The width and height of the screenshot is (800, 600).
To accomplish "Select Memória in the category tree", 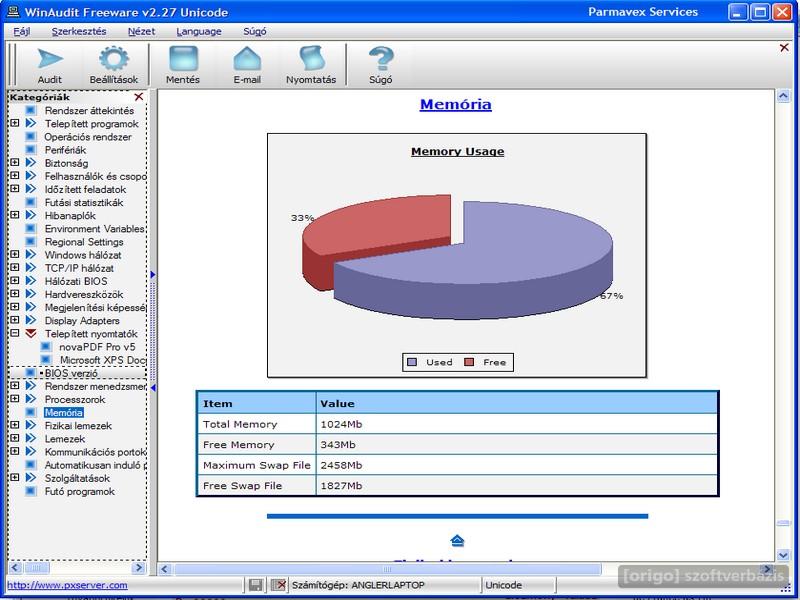I will [64, 412].
